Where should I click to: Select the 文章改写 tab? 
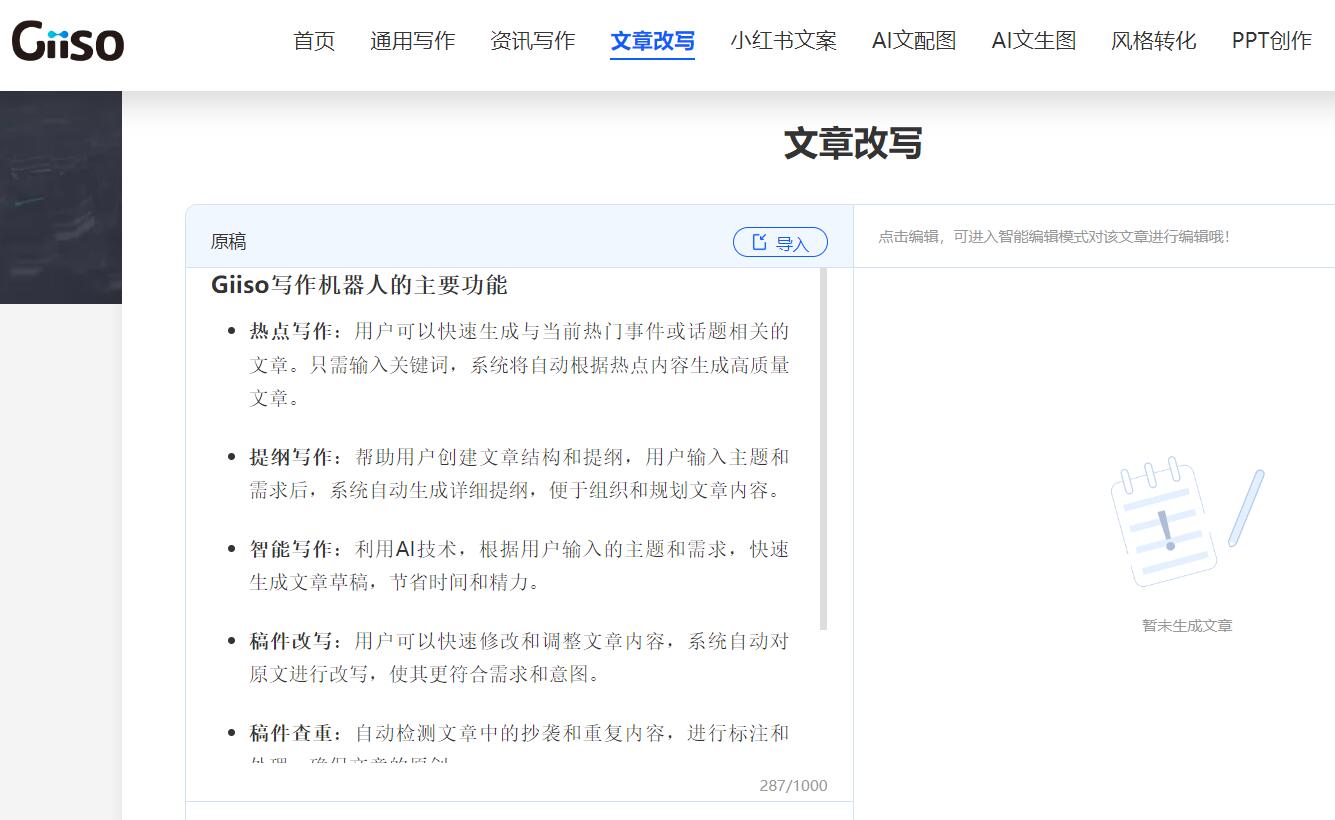coord(652,41)
